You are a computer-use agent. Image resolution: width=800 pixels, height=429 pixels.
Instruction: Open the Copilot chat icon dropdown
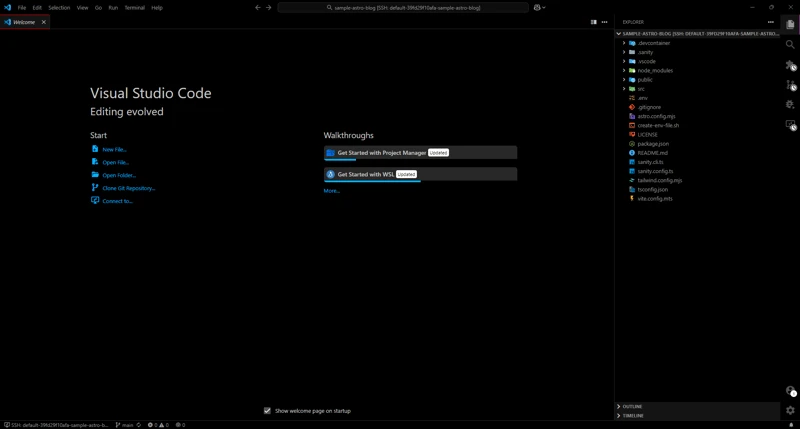539,8
